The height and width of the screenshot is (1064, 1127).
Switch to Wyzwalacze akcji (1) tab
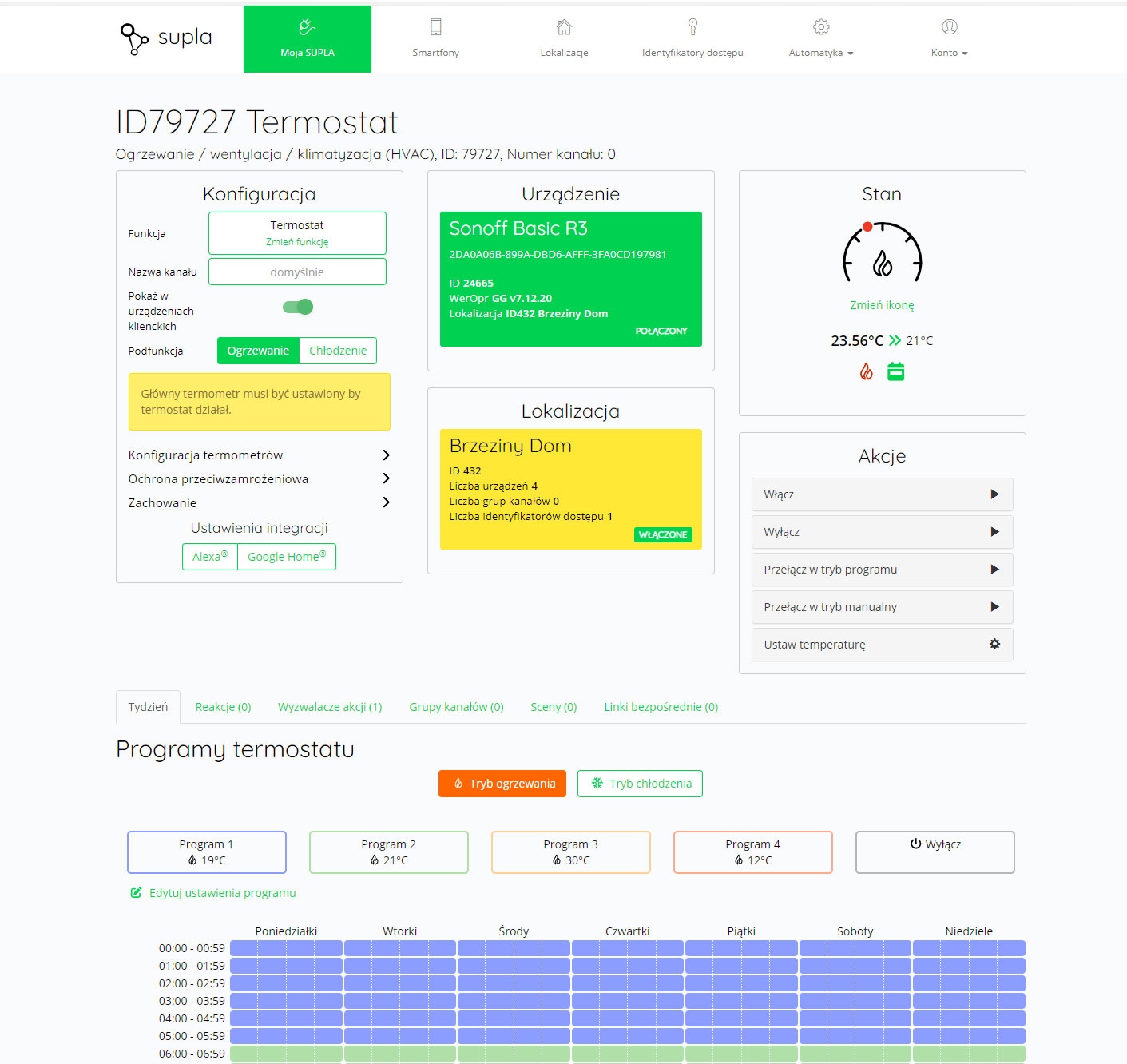tap(330, 707)
